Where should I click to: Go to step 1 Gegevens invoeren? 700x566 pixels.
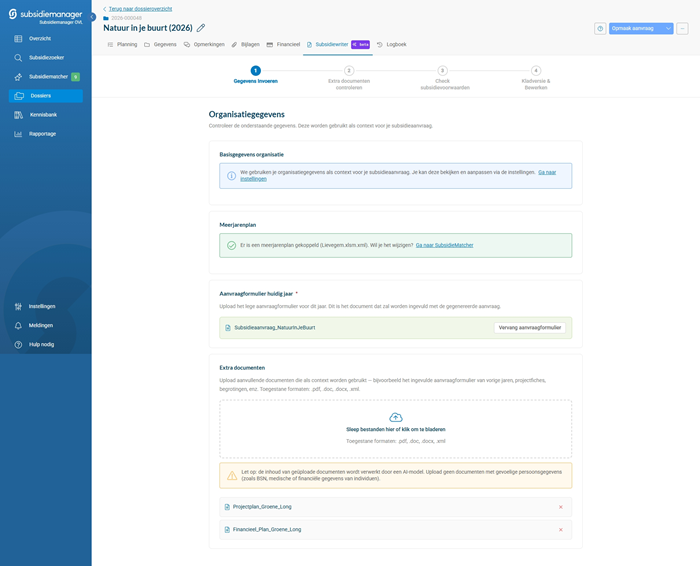(255, 75)
